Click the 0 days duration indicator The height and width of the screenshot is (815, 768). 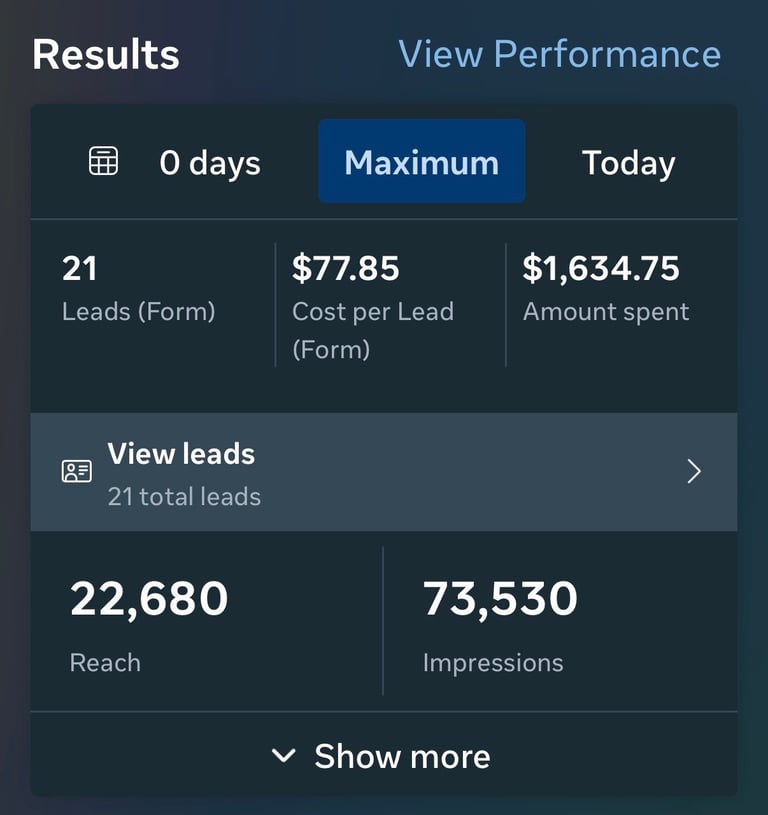[x=210, y=162]
